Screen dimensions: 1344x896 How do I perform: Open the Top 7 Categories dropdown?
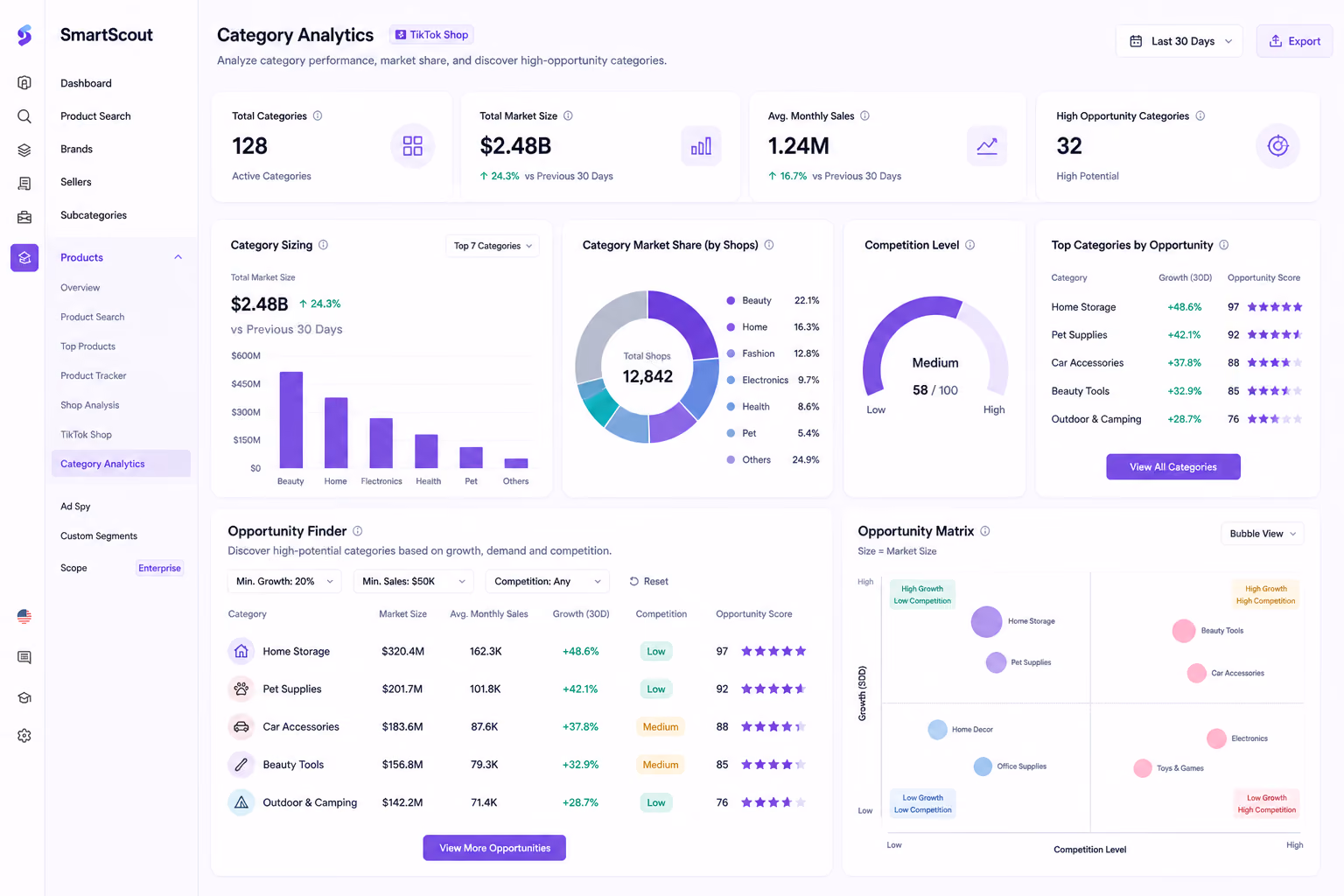[493, 246]
